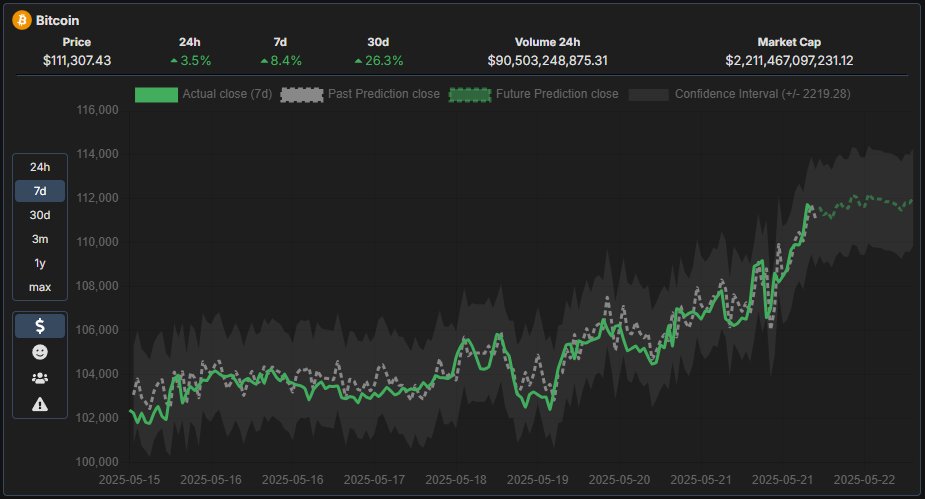This screenshot has height=499, width=925.
Task: Click the orange Bitcoin logo icon
Action: point(22,20)
